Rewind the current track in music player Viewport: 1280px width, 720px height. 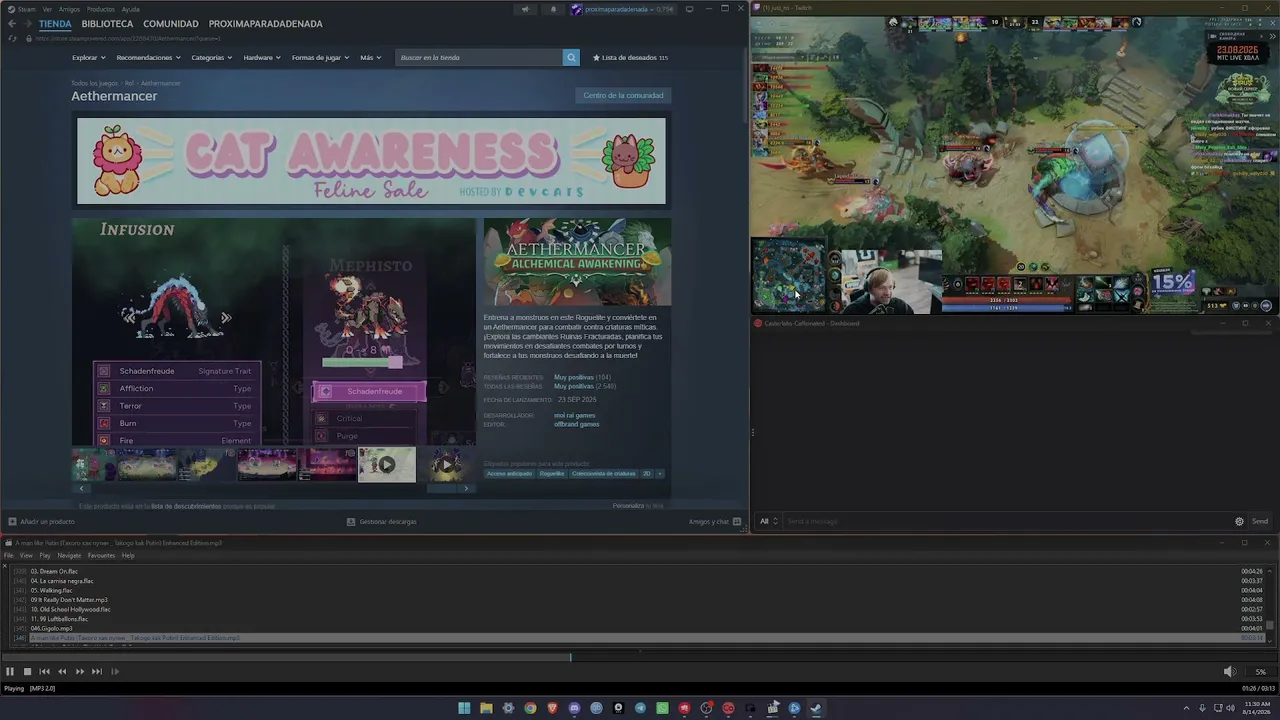click(62, 672)
